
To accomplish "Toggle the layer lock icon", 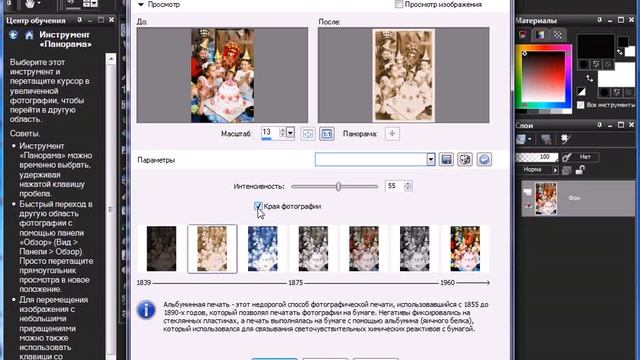I will (580, 170).
